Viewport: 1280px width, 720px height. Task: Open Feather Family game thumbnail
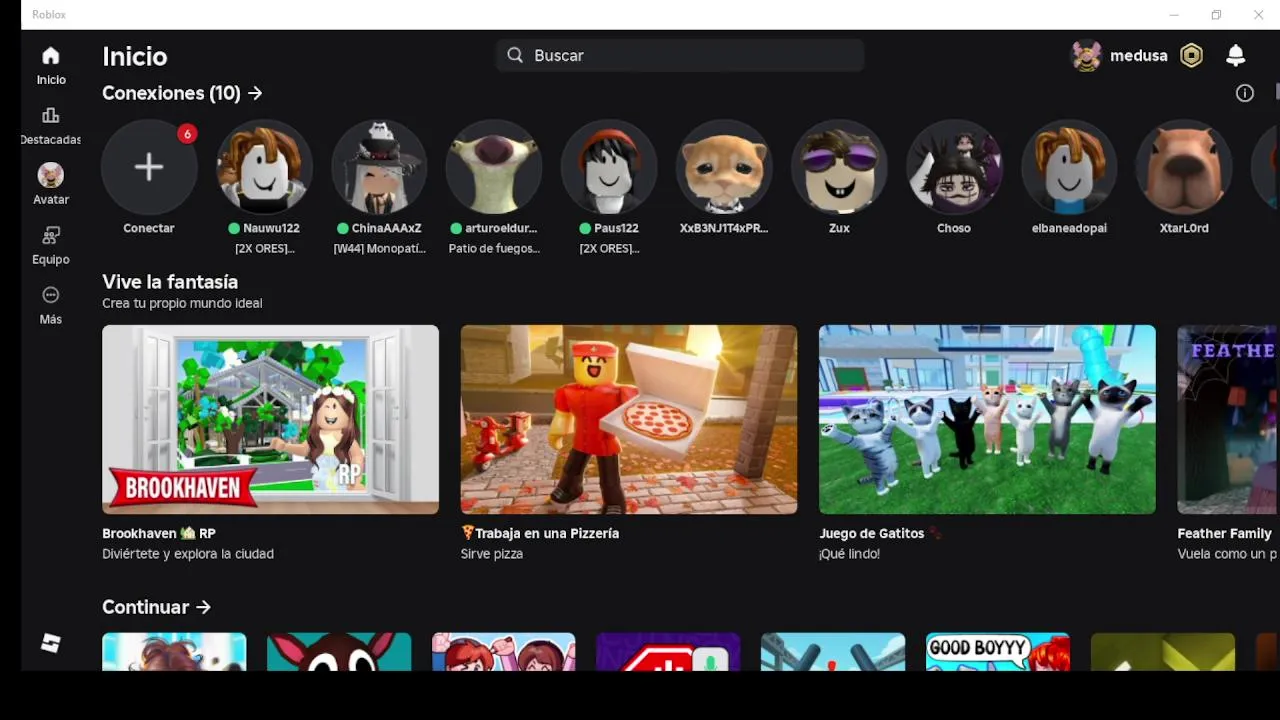pyautogui.click(x=1229, y=419)
